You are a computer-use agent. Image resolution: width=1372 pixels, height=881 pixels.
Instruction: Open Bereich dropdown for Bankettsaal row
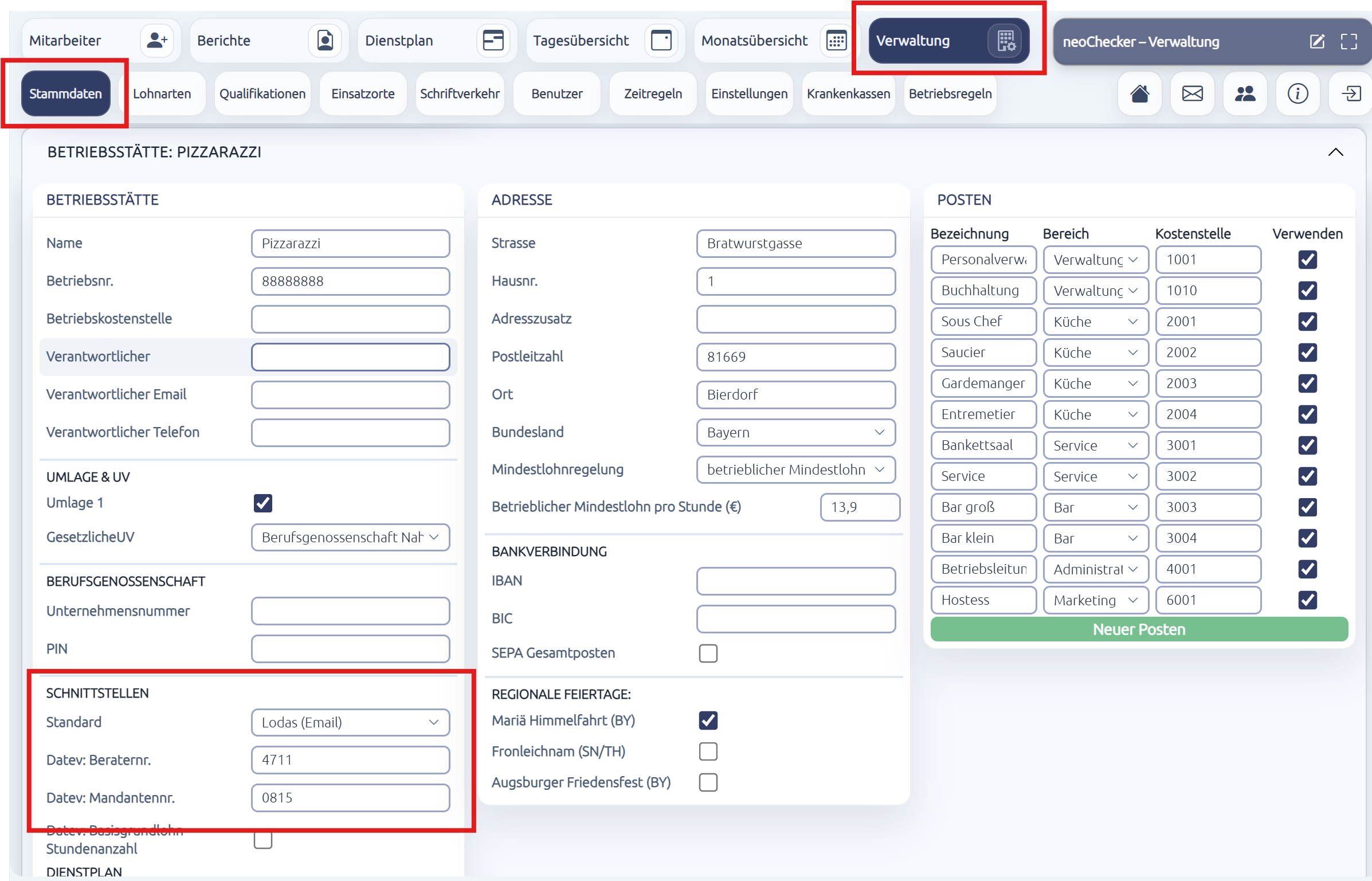click(1095, 445)
